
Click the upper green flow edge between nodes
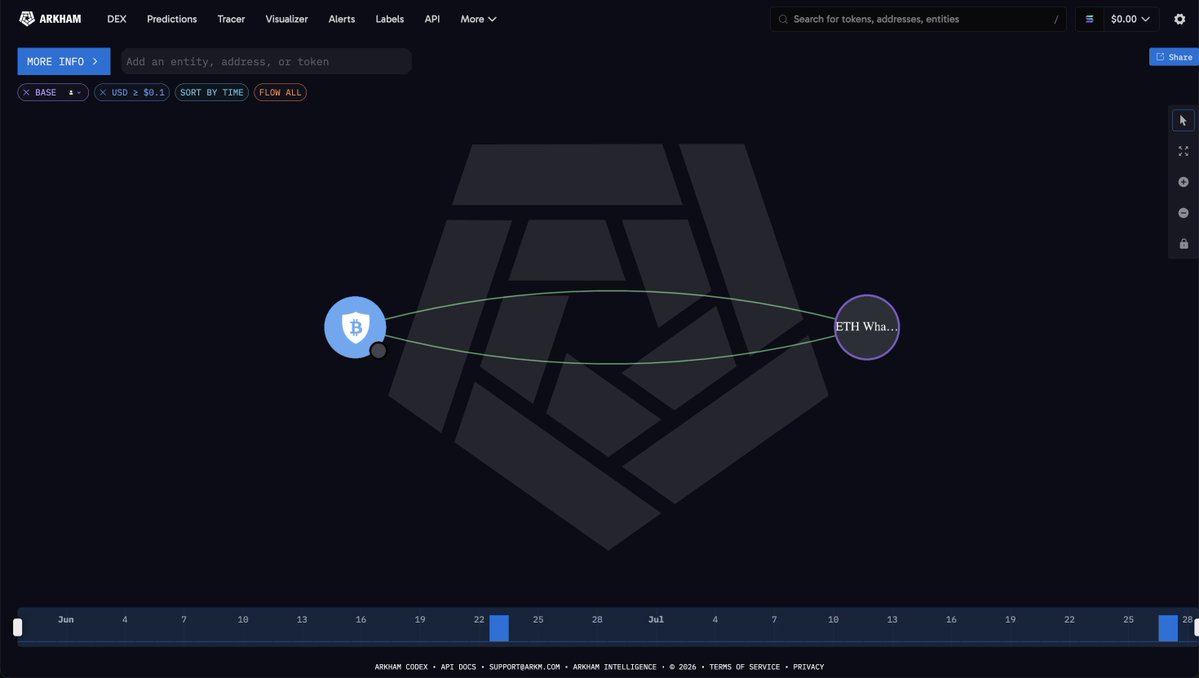tap(610, 291)
